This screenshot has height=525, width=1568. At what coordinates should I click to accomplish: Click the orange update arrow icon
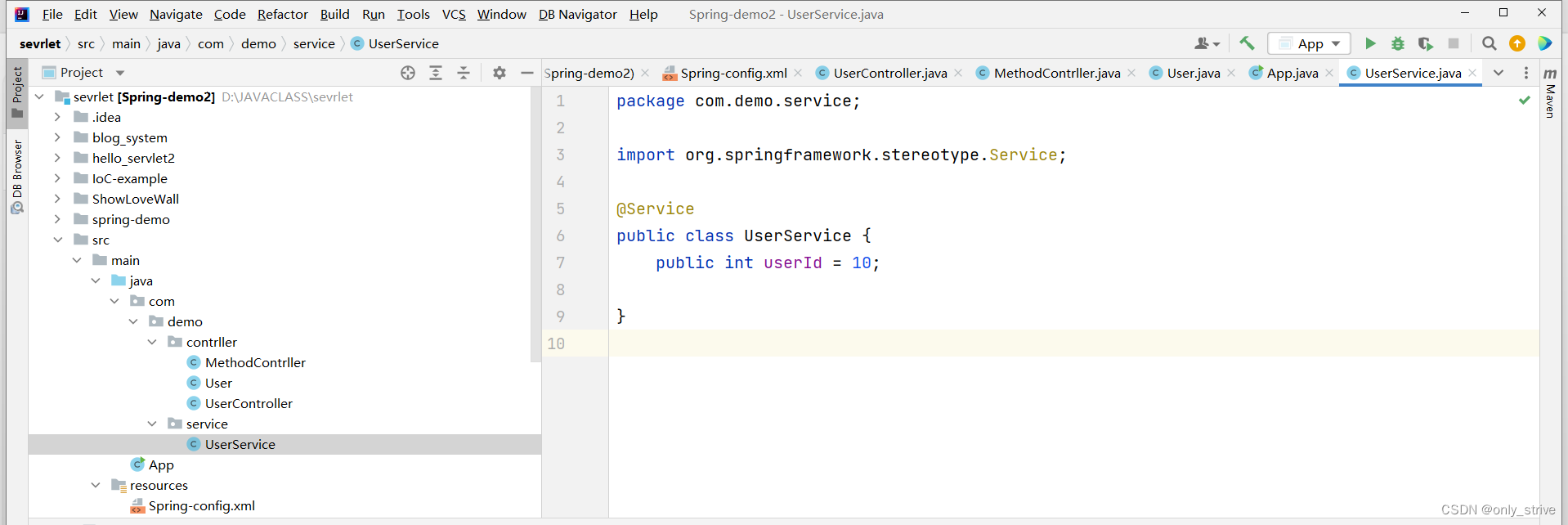point(1517,43)
